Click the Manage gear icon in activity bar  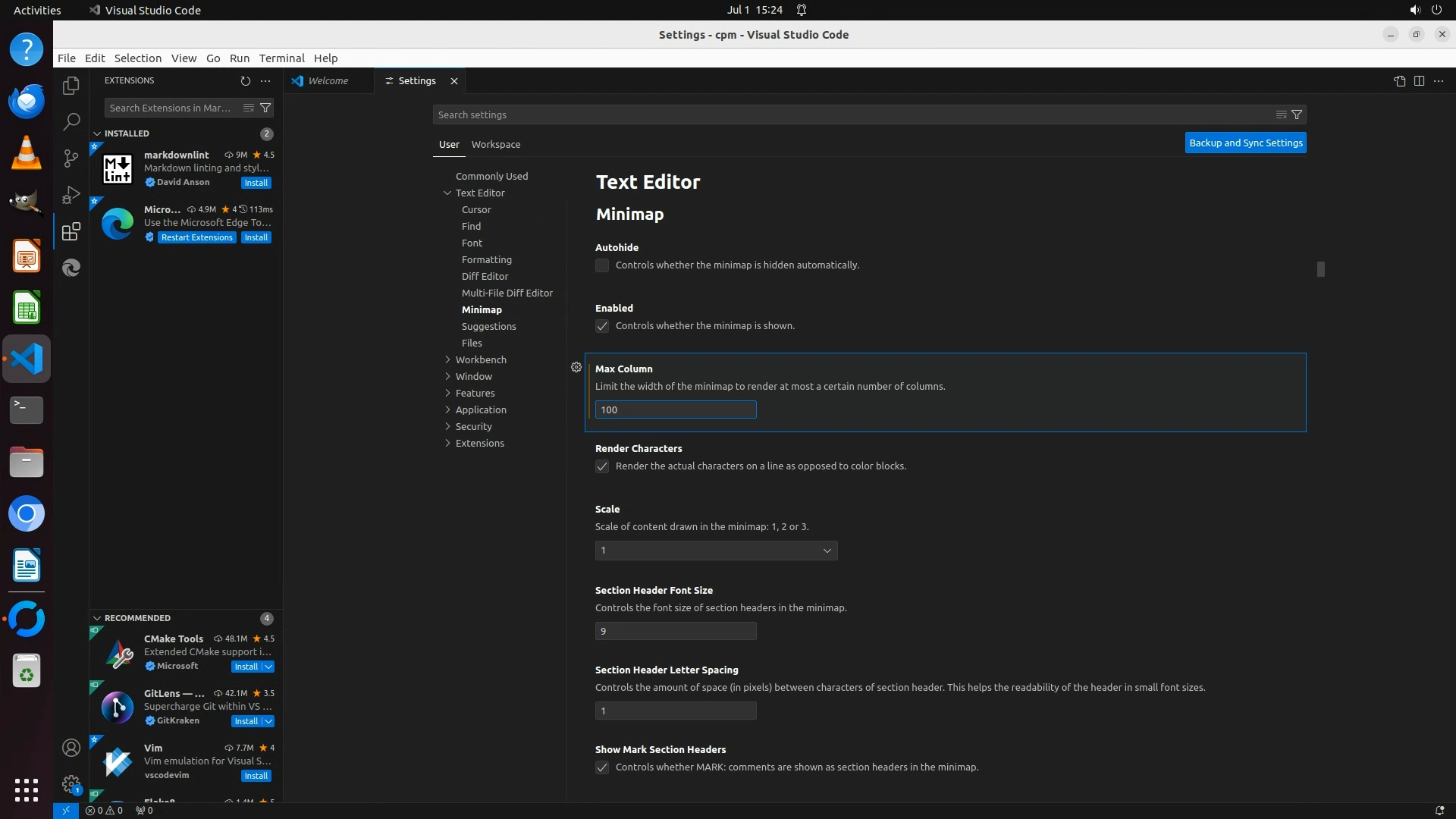point(71,783)
